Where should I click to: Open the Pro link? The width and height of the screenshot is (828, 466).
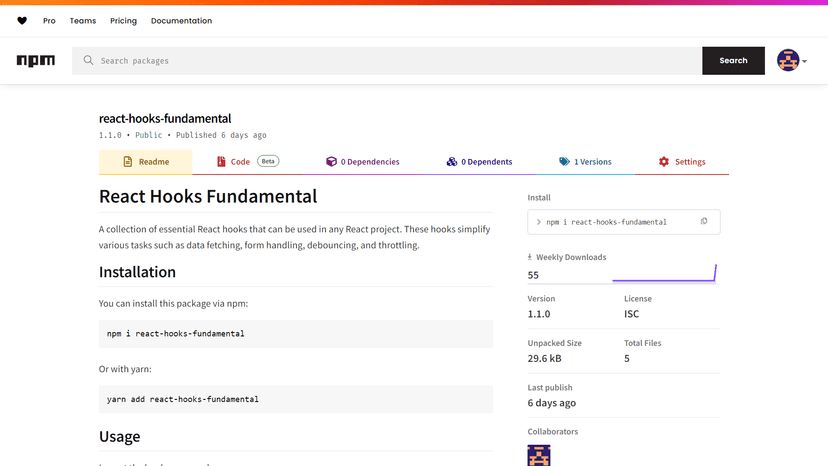(x=49, y=21)
